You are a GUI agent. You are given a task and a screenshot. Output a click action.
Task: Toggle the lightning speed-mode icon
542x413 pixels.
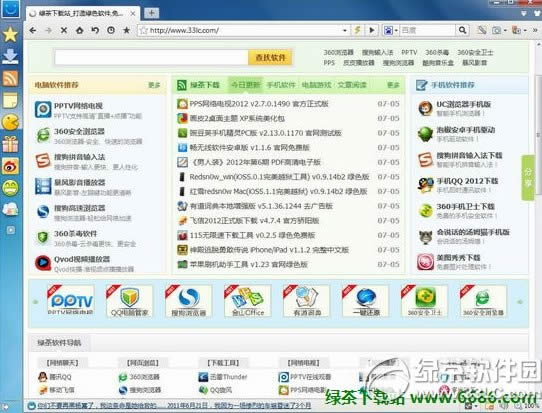tap(357, 30)
